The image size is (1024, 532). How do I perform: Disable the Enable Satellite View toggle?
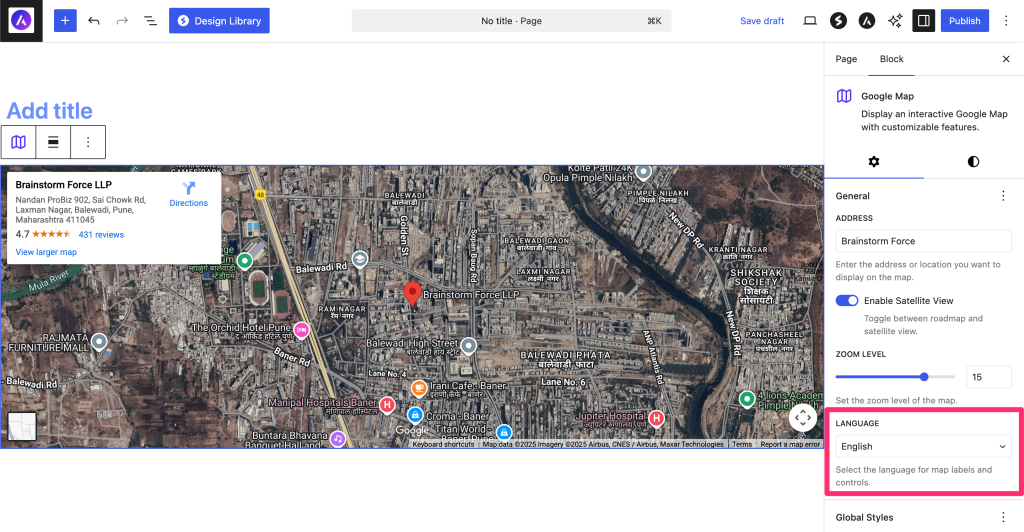847,301
